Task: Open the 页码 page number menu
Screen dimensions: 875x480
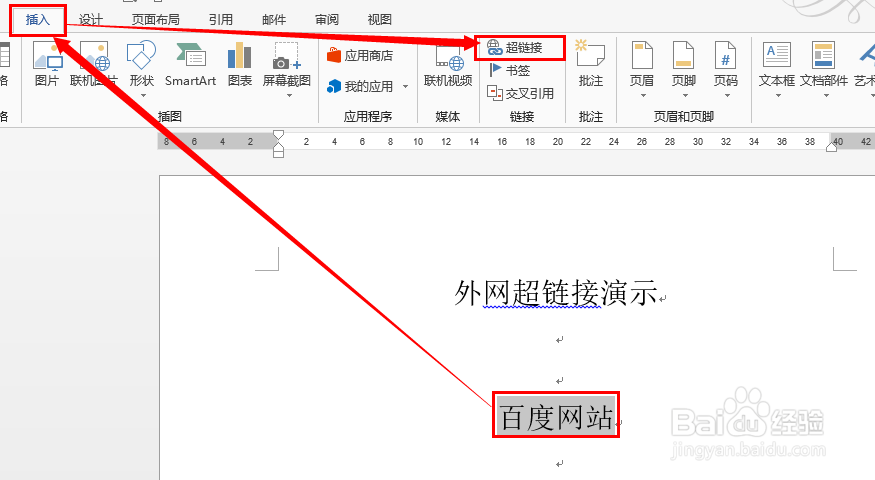Action: tap(725, 64)
